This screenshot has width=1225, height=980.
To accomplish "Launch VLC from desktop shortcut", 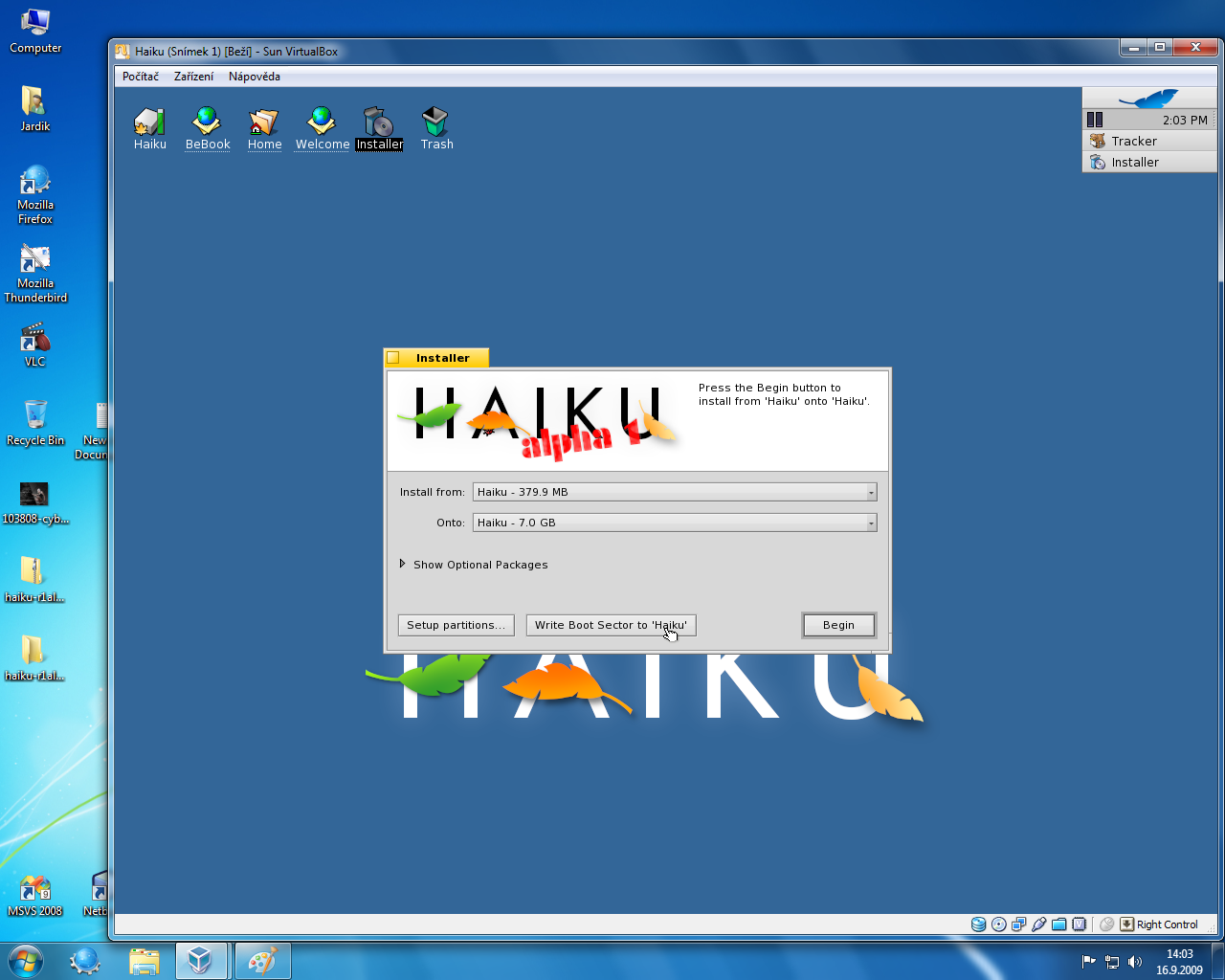I will click(35, 345).
